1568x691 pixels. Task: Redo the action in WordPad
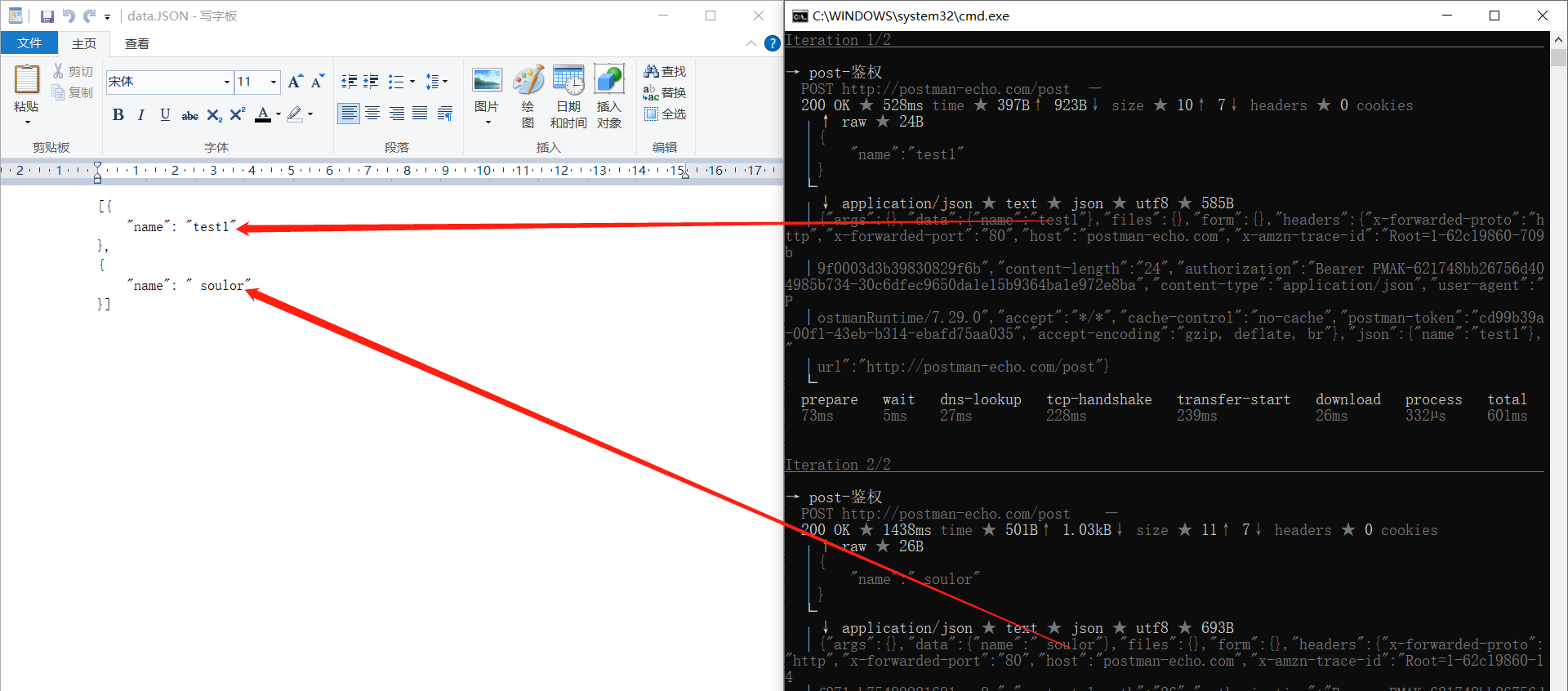pos(89,16)
